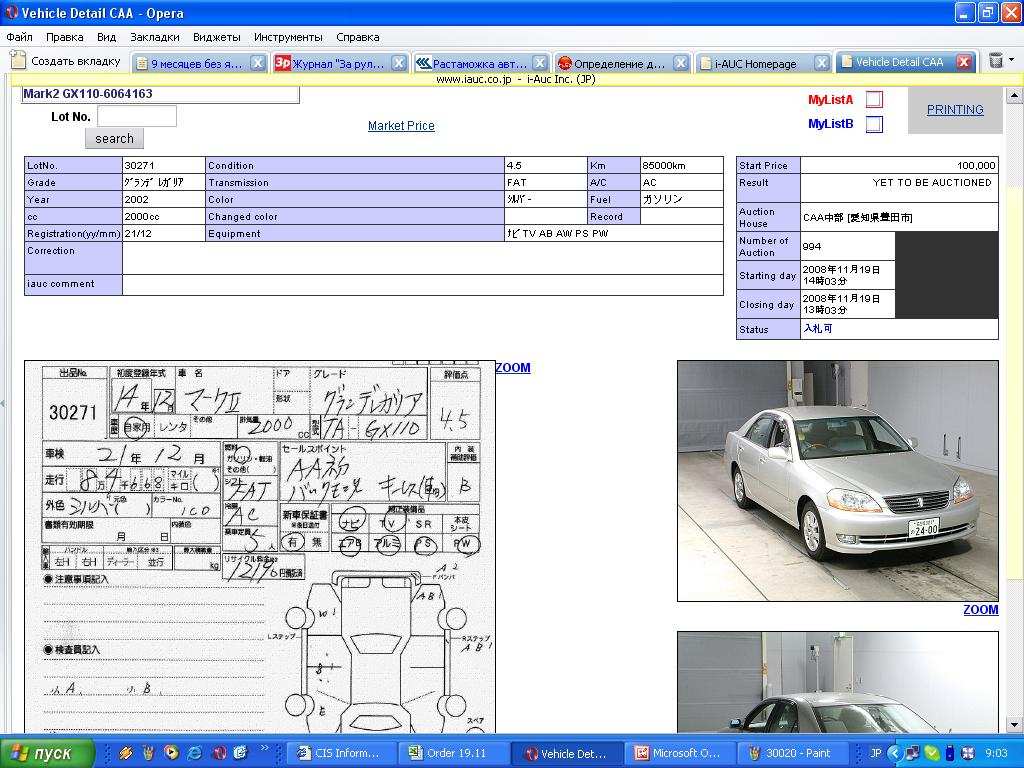
Task: Open the front view car photo
Action: pos(838,481)
